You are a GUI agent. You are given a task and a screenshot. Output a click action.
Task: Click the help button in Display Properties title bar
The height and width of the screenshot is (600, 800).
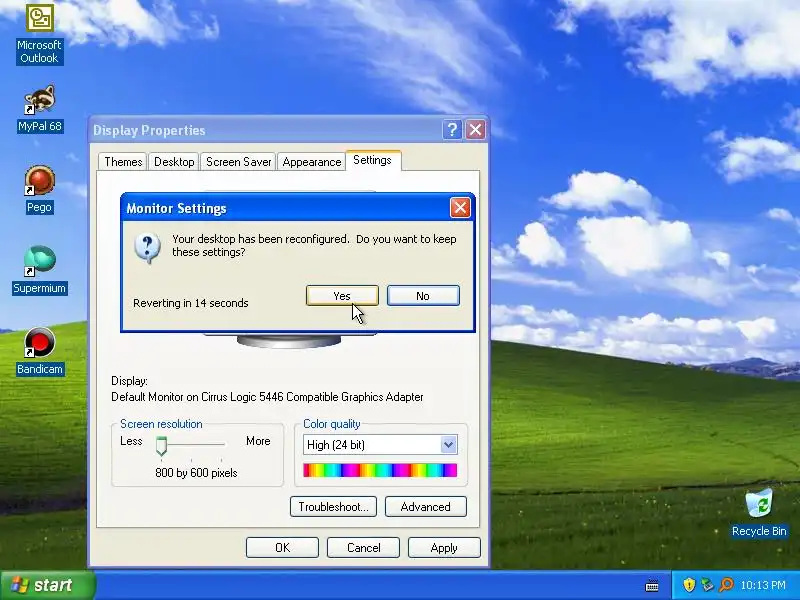tap(452, 130)
